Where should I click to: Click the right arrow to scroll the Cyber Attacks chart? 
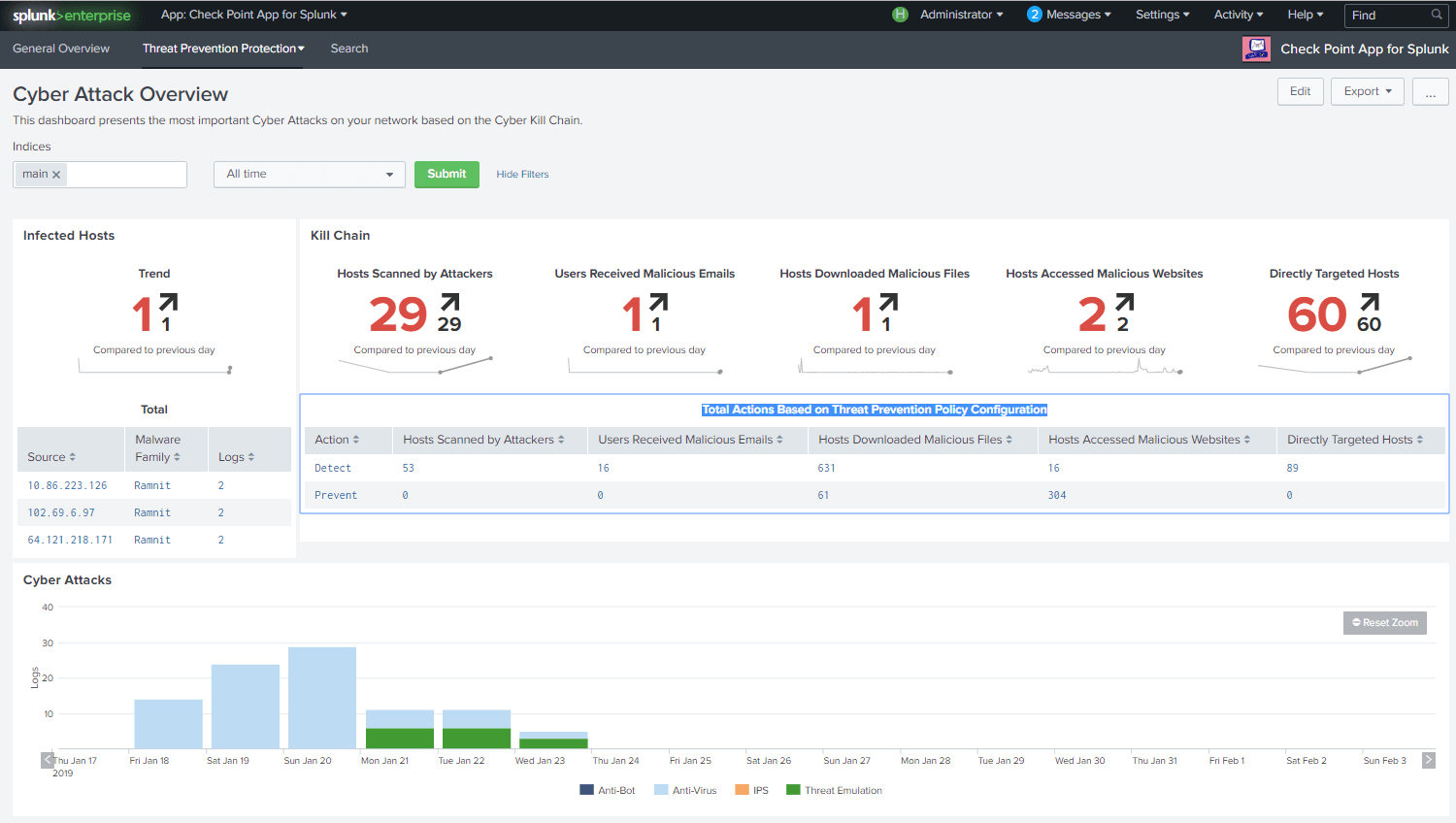coord(1427,760)
